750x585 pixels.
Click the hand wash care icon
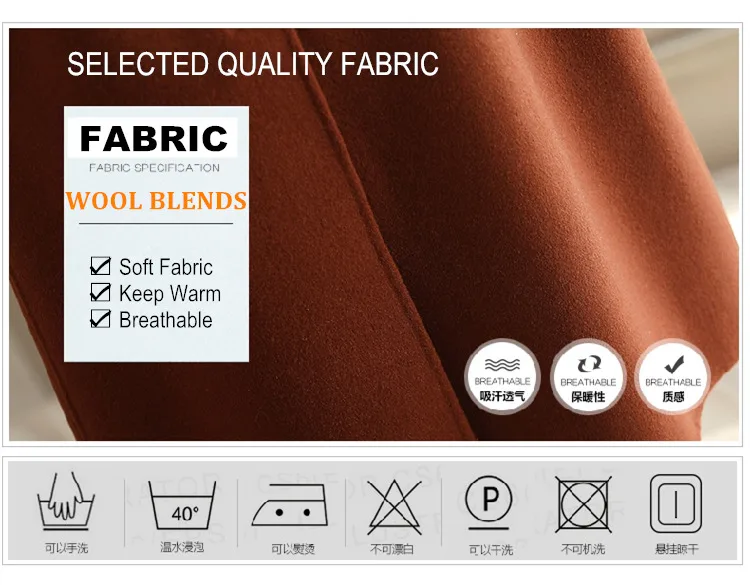tap(66, 501)
